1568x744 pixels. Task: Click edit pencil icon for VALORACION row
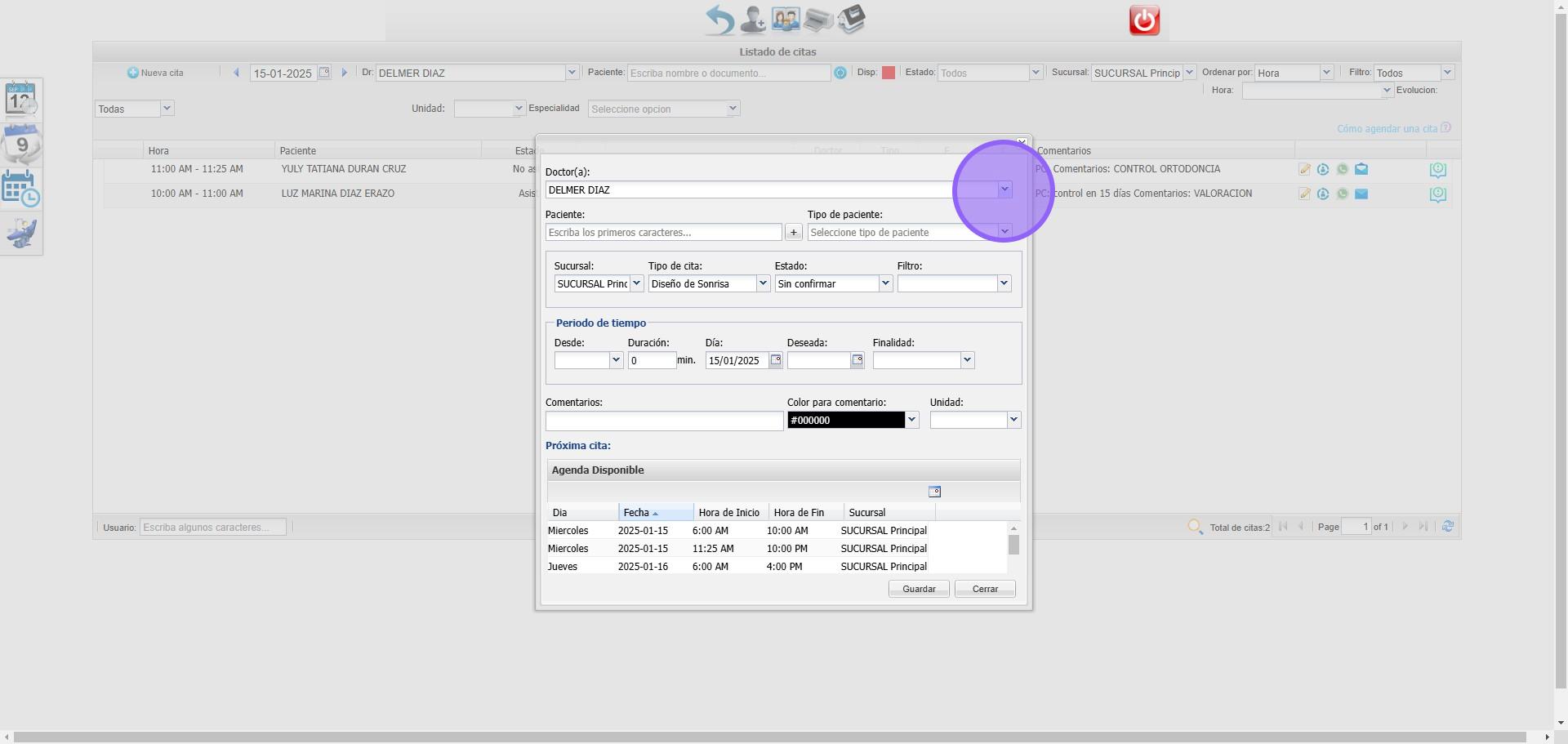[x=1304, y=194]
